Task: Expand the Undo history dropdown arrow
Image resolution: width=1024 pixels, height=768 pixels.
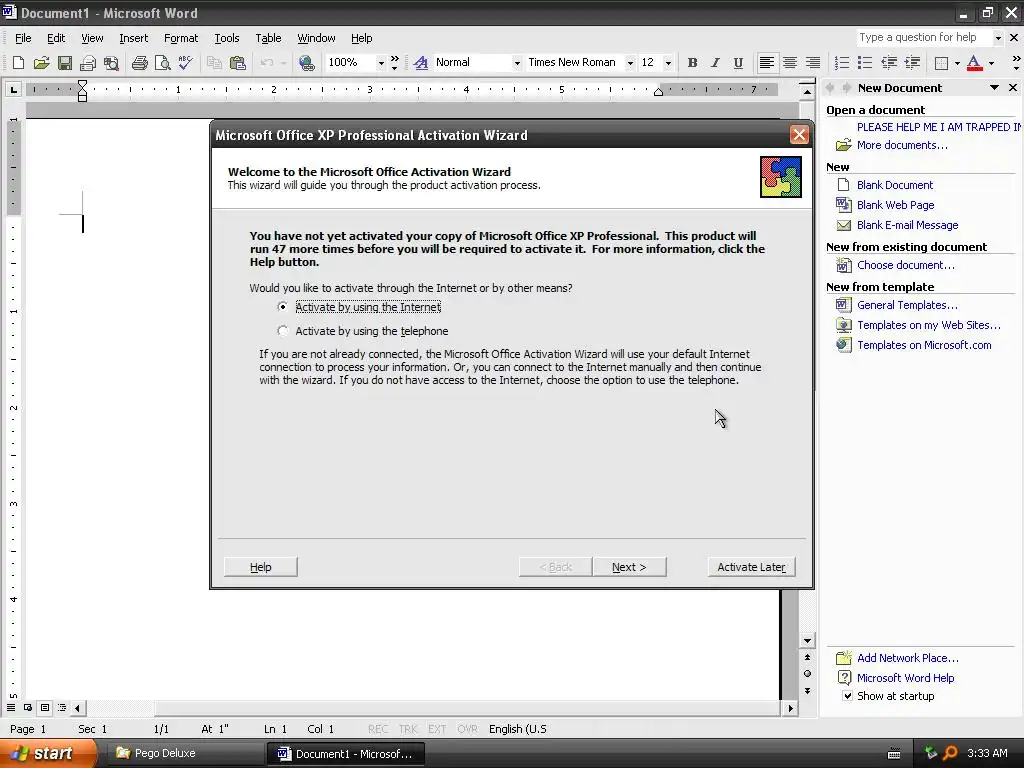Action: point(283,63)
